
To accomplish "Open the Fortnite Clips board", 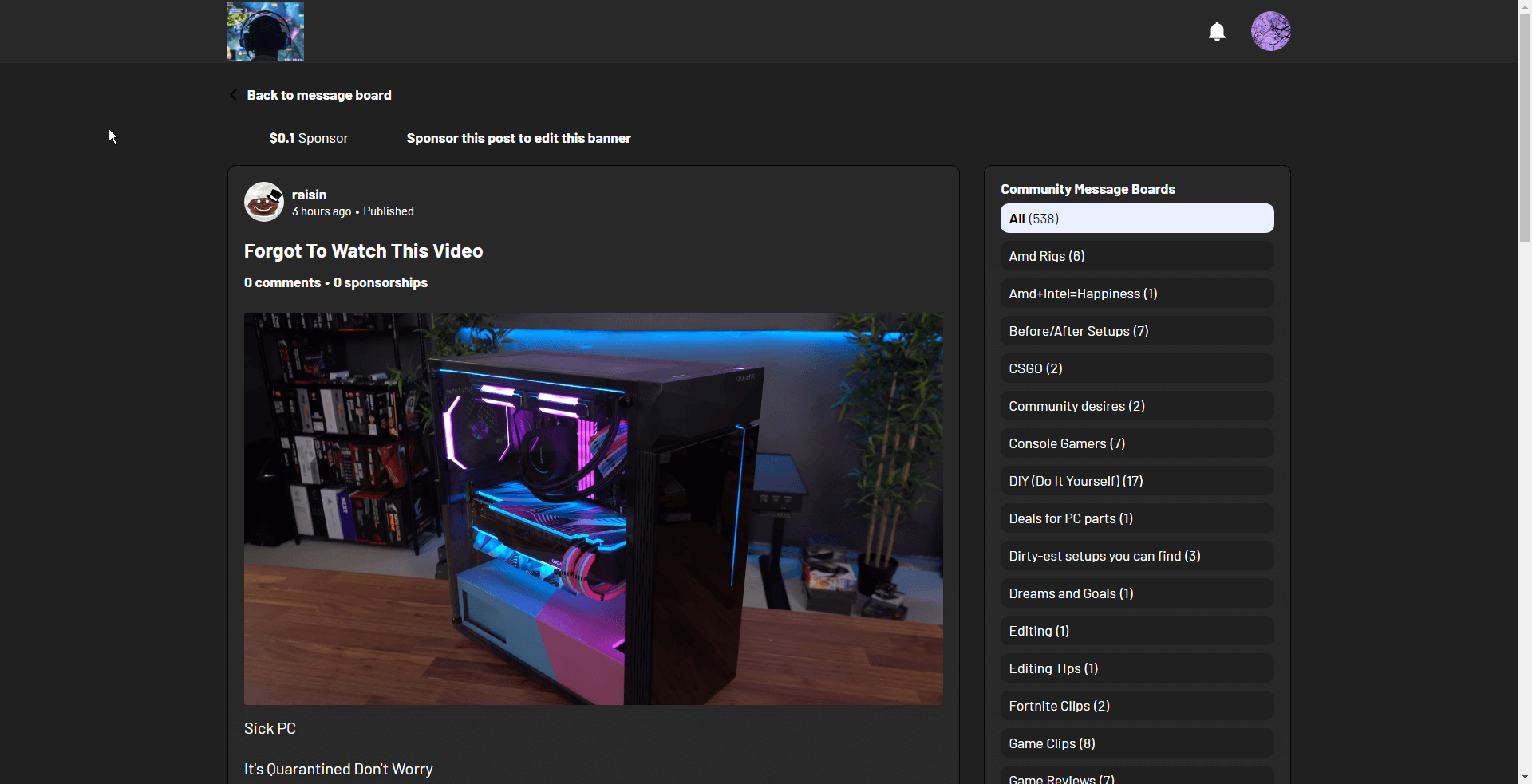I will click(x=1136, y=705).
